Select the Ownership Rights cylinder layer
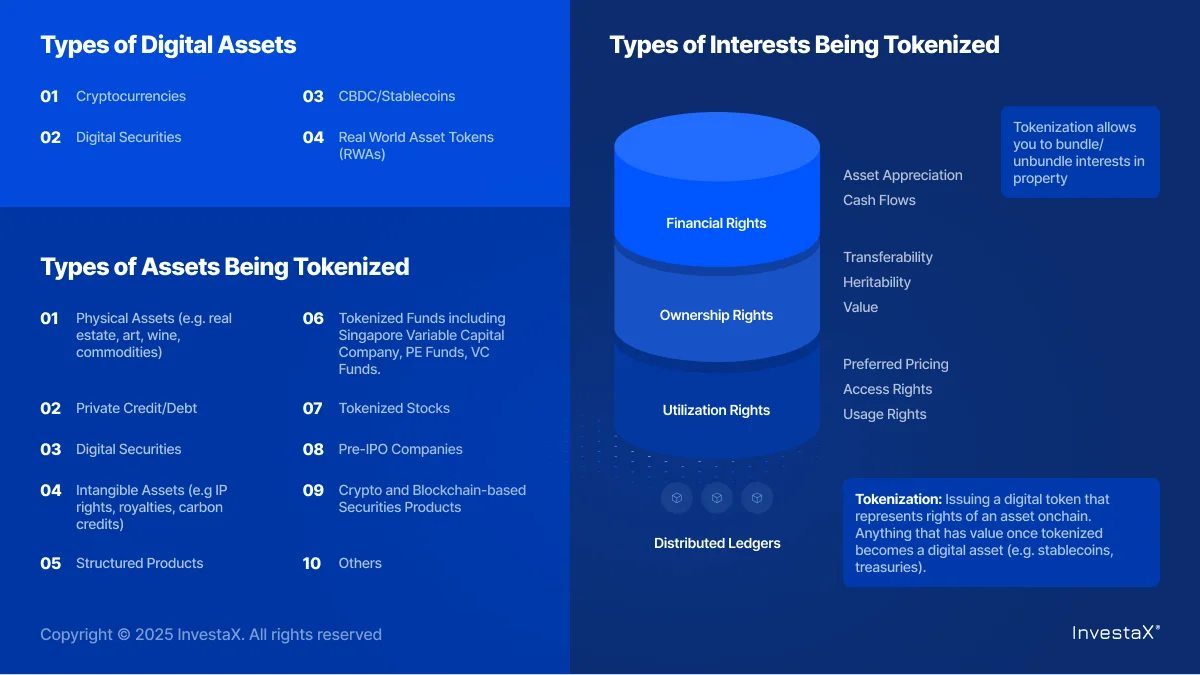Screen dimensions: 1200x675 tap(716, 315)
